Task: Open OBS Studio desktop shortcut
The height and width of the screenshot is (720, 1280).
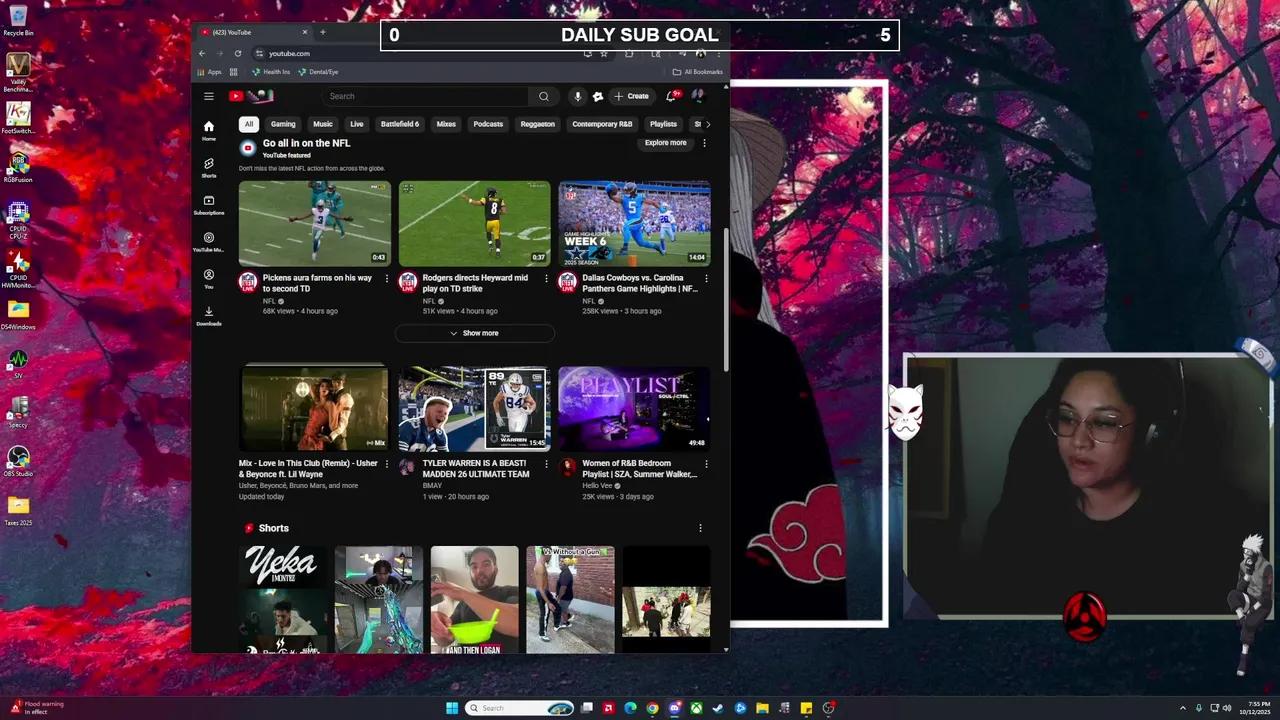Action: point(18,462)
